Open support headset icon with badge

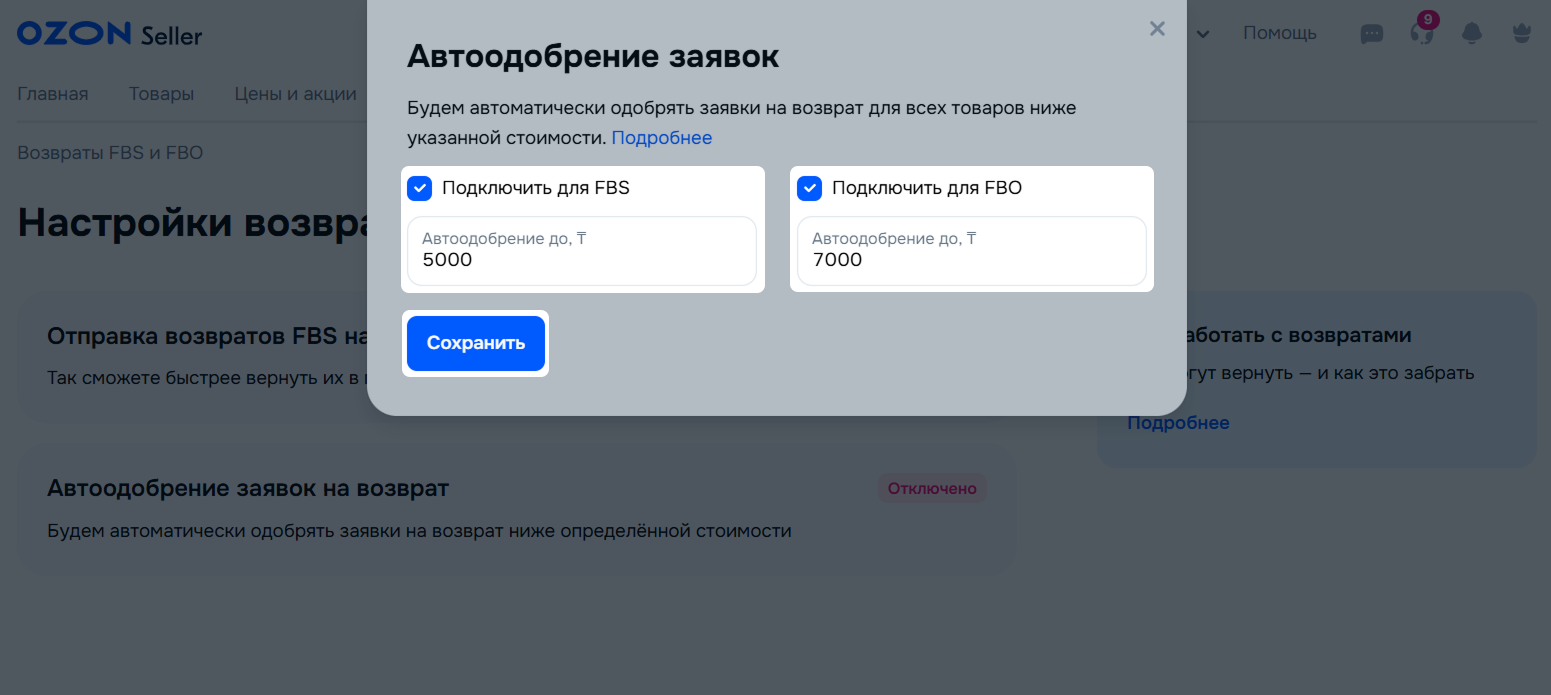point(1421,33)
